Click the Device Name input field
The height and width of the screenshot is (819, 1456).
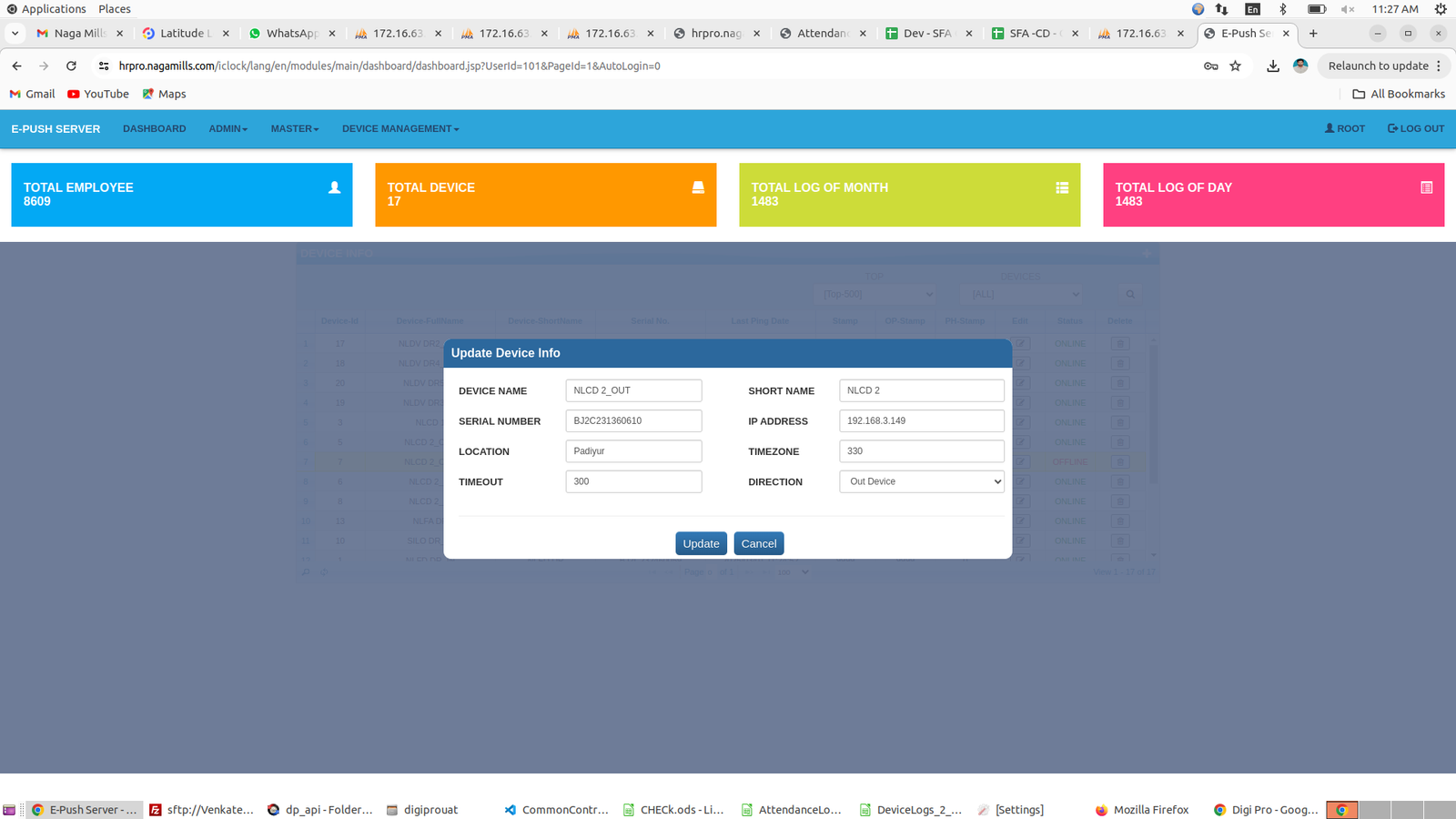pyautogui.click(x=633, y=390)
